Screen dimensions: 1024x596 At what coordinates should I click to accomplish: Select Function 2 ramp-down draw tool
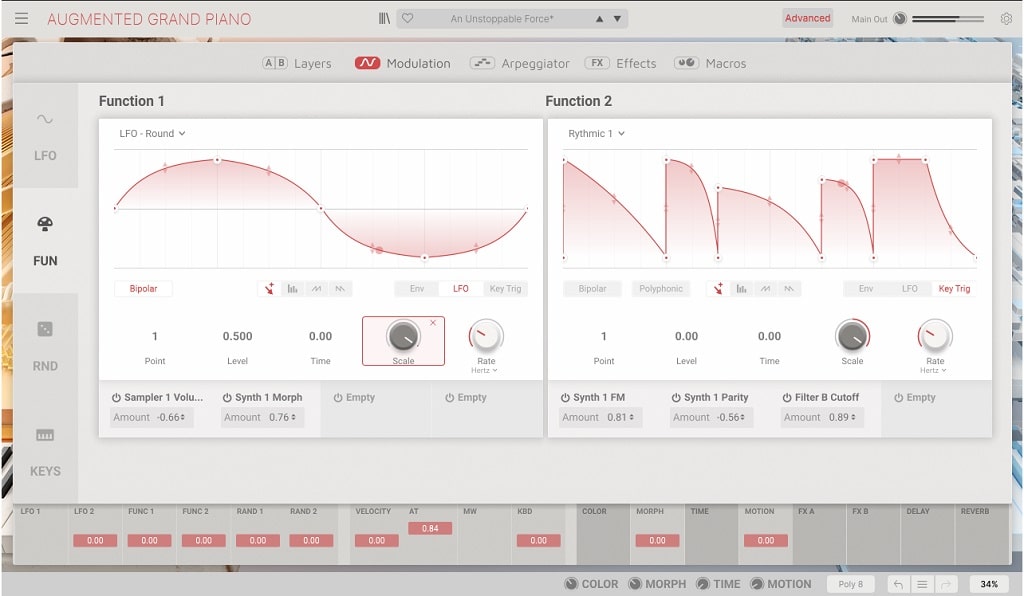(789, 289)
